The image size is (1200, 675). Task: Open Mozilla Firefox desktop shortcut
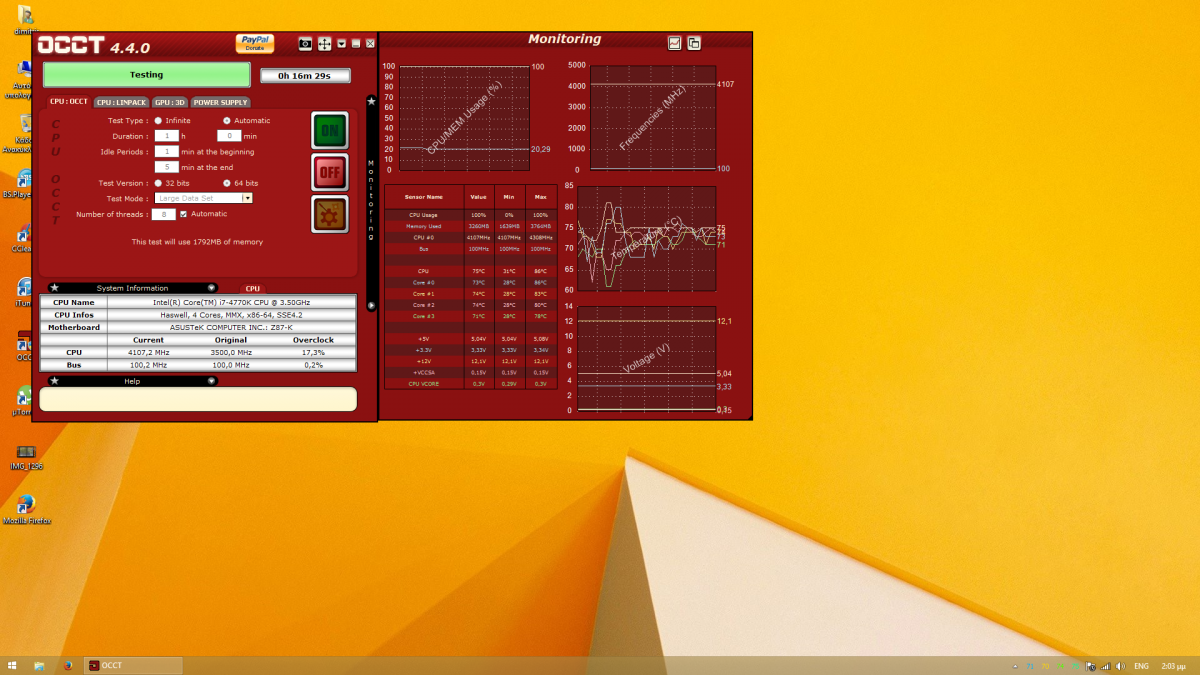pos(26,509)
